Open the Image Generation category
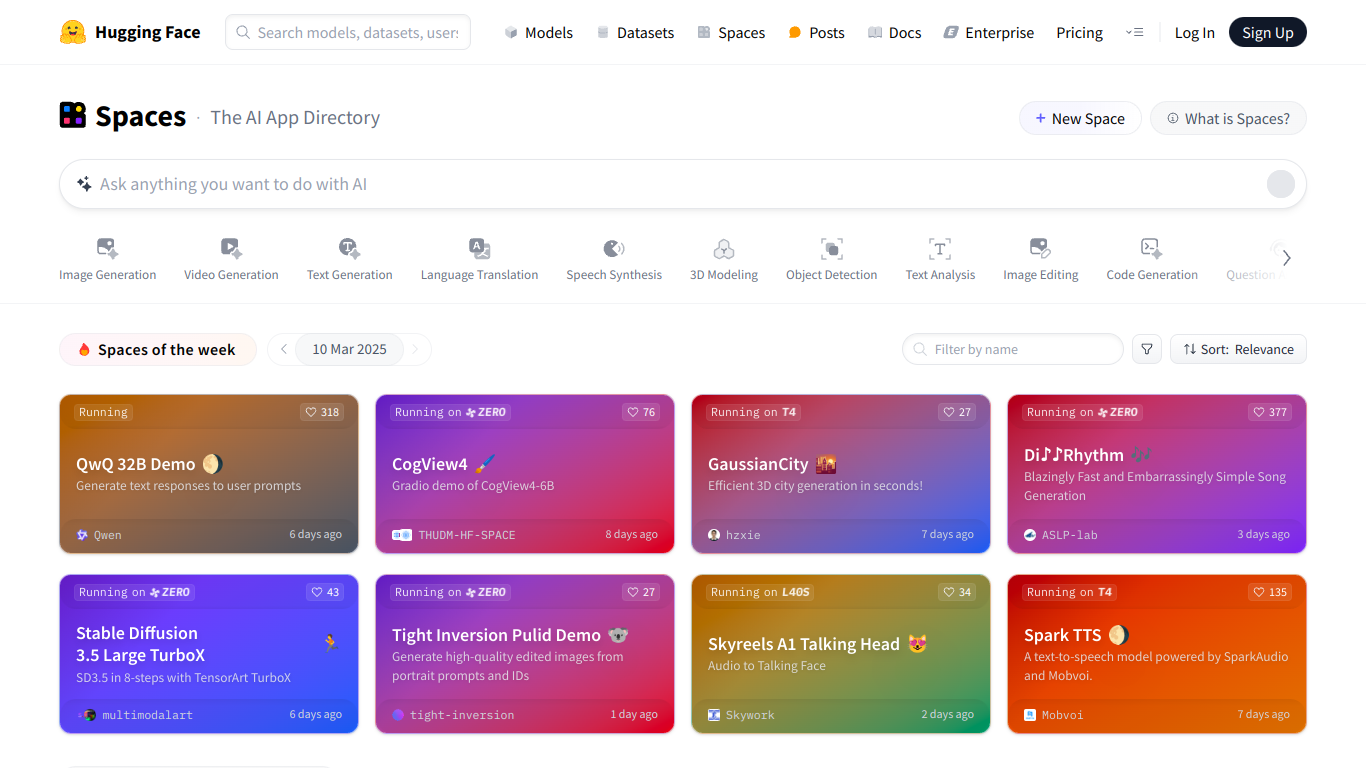1366x768 pixels. tap(107, 259)
